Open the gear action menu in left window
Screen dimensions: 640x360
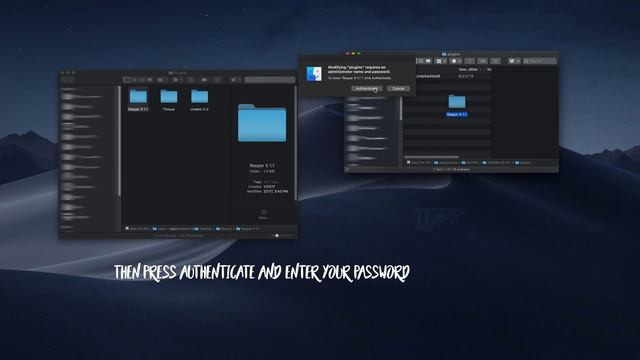177,80
